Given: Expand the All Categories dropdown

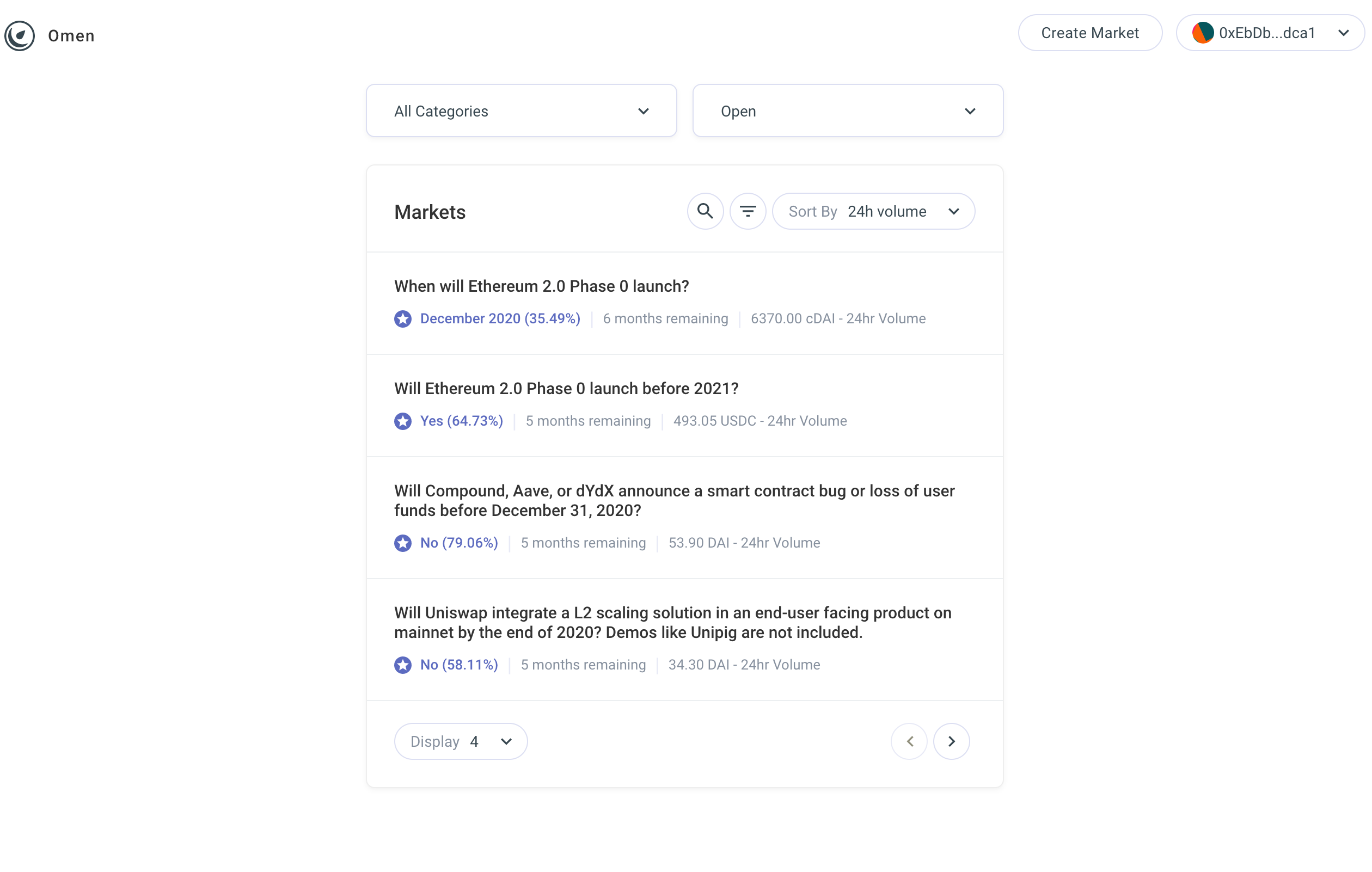Looking at the screenshot, I should pos(521,110).
